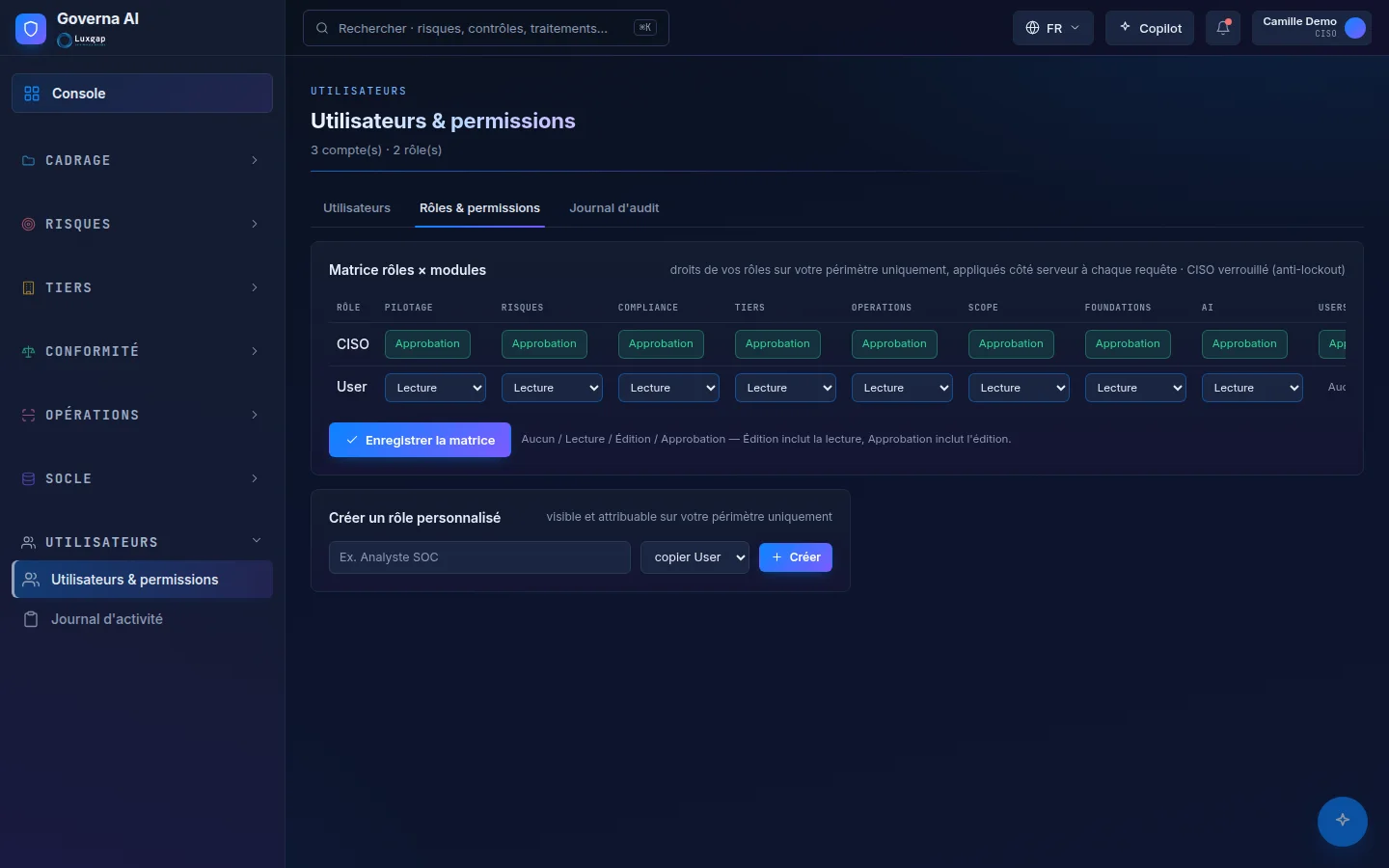Image resolution: width=1389 pixels, height=868 pixels.
Task: Click the search magnifier icon
Action: [x=322, y=28]
